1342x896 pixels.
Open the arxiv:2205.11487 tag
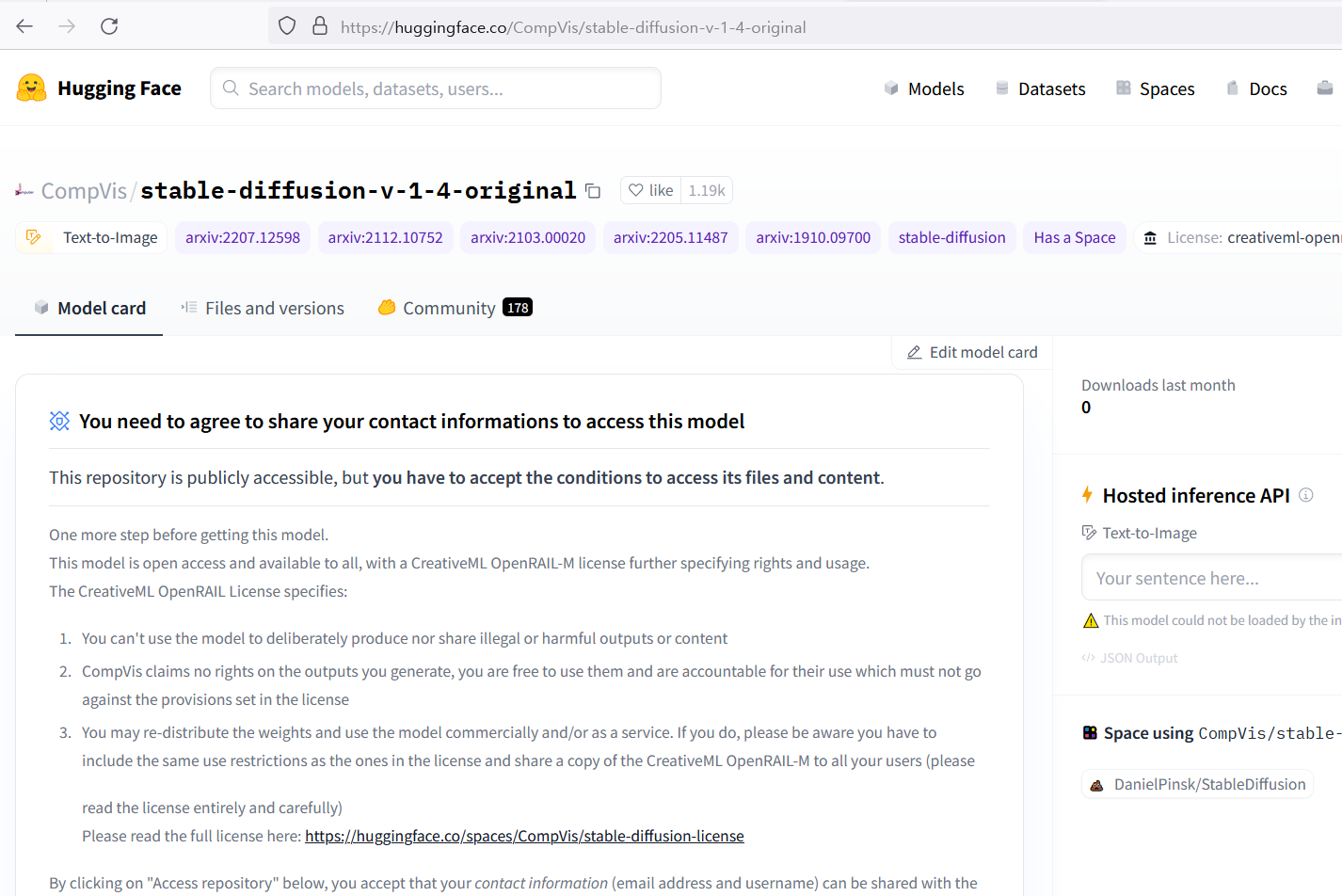pos(671,237)
